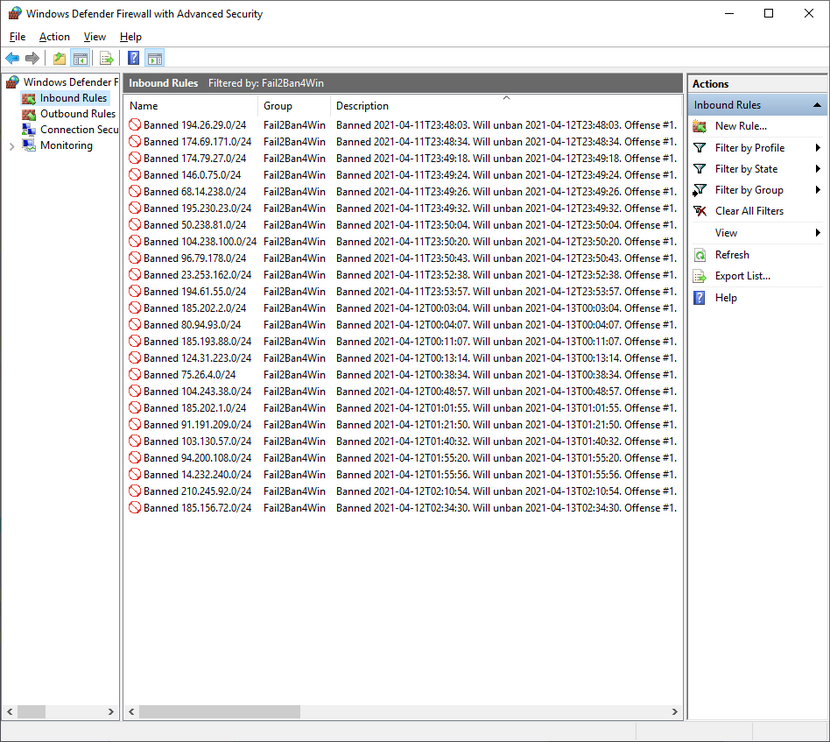Click blocked icon of Banned 185.156.72.0/24

[x=135, y=508]
